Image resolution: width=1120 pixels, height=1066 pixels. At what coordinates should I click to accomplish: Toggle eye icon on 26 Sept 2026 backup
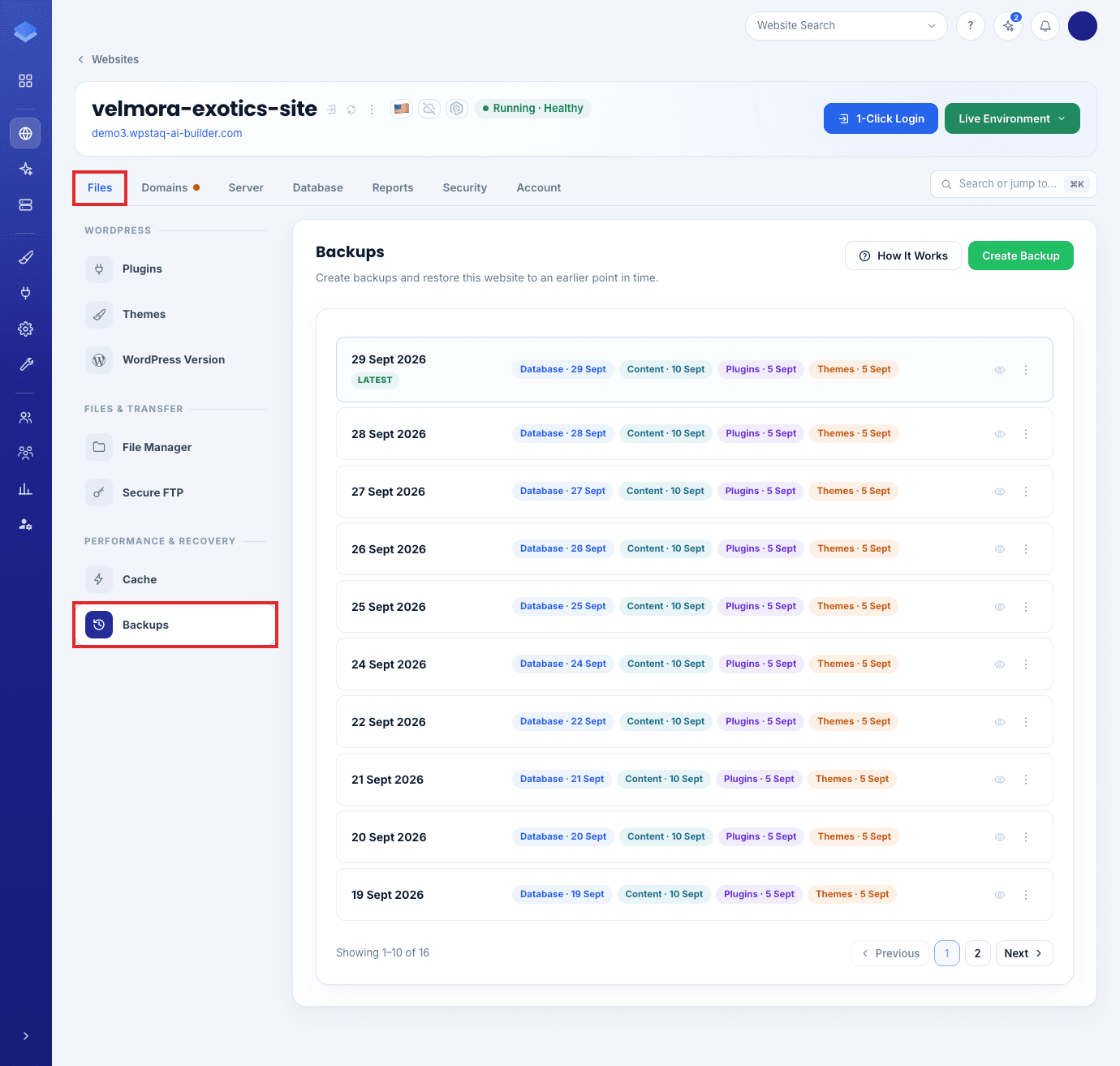[1000, 549]
